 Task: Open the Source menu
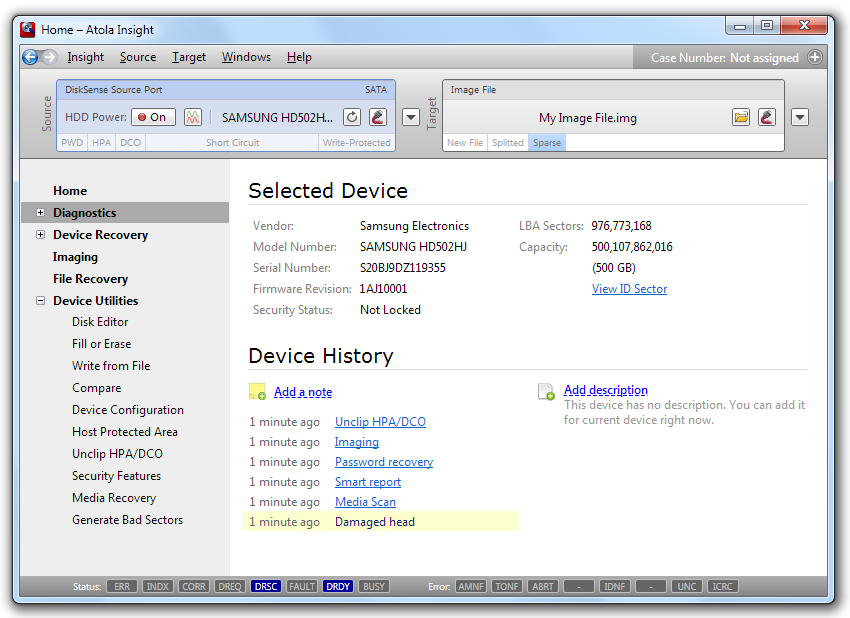pyautogui.click(x=138, y=57)
